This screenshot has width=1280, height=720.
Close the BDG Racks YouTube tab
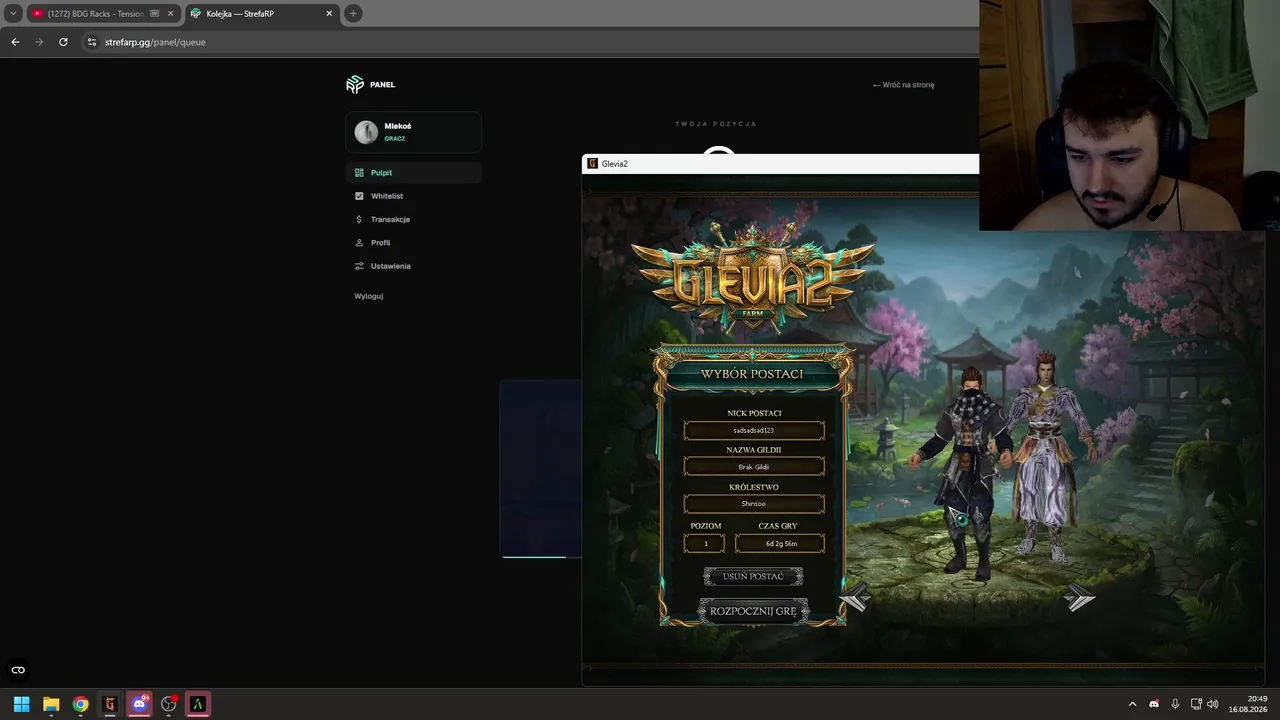[171, 13]
